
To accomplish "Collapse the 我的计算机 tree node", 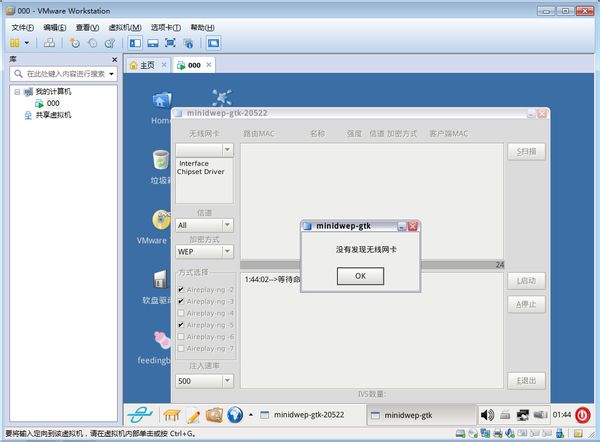I will [17, 92].
